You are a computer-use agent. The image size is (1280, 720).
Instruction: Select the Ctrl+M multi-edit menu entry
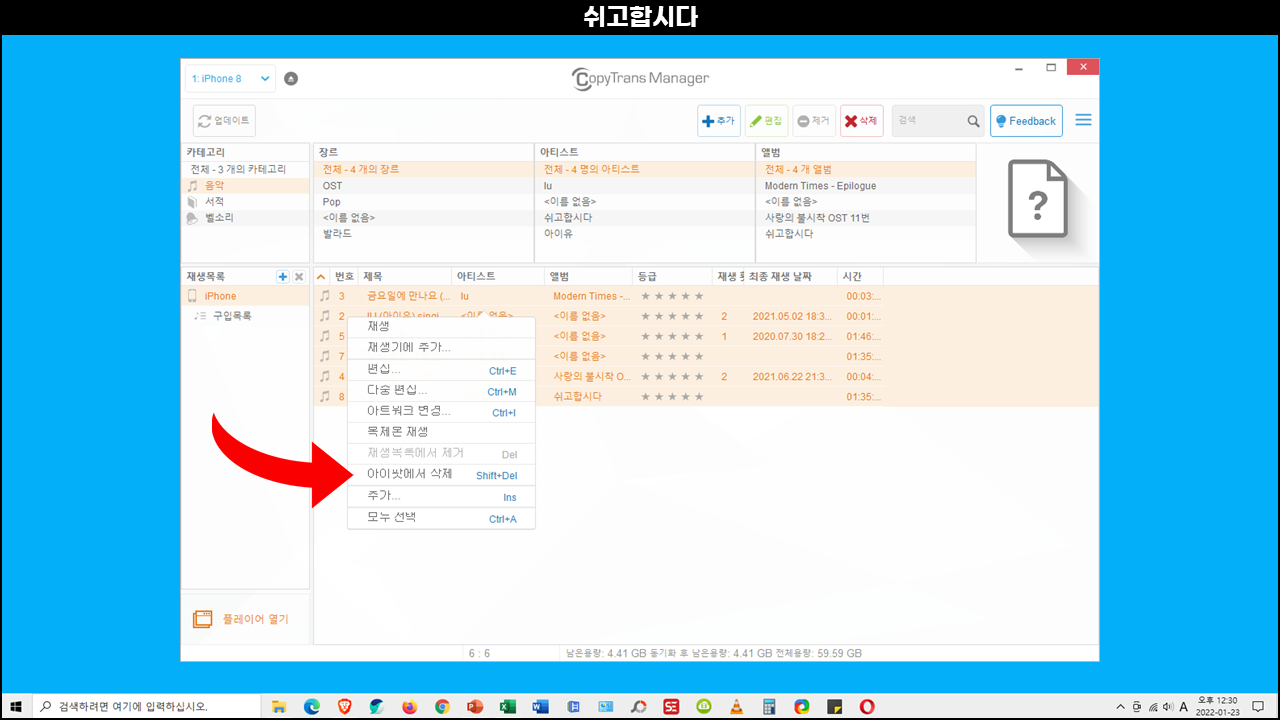441,391
